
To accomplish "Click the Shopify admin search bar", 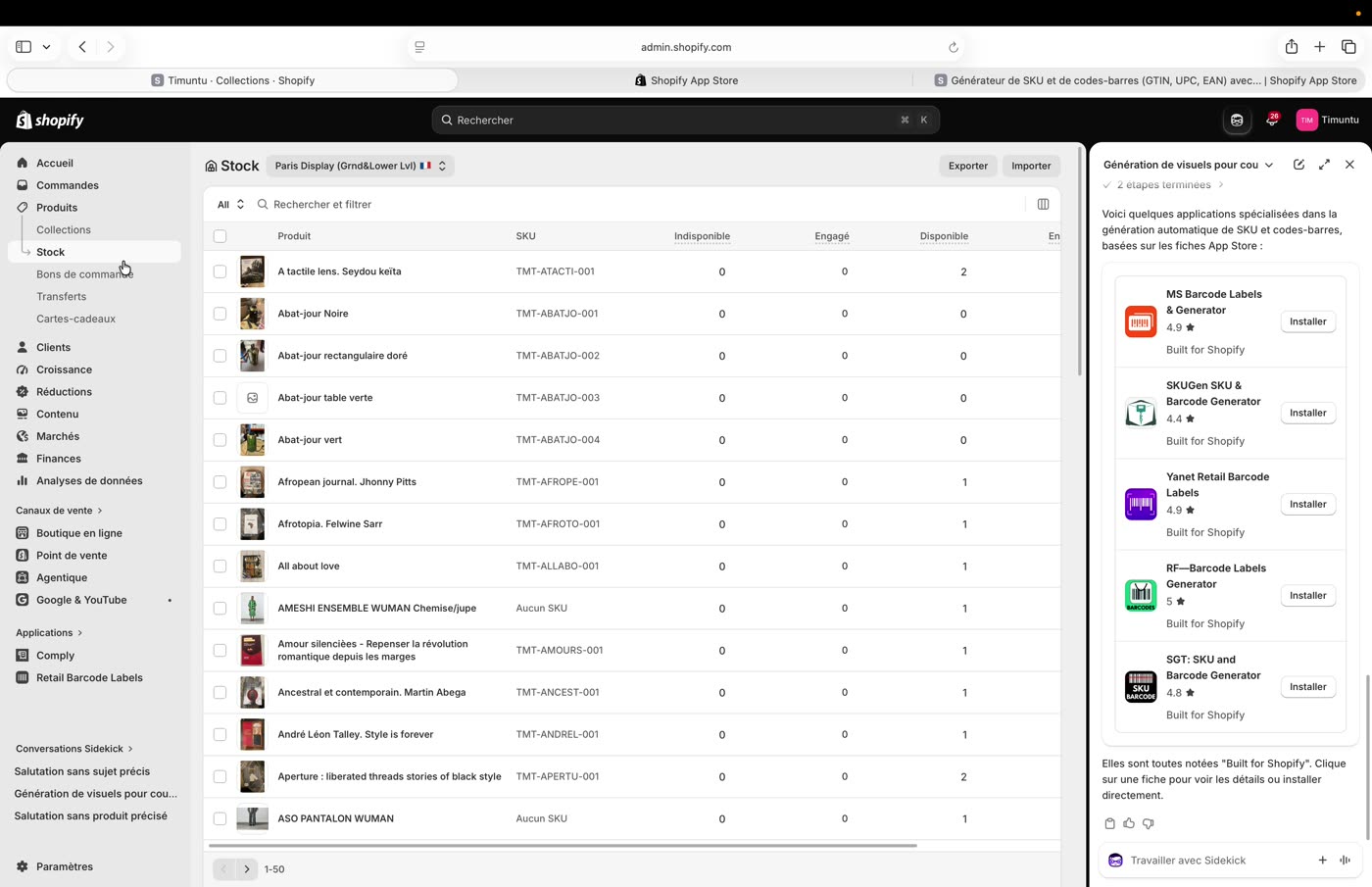I will [686, 120].
